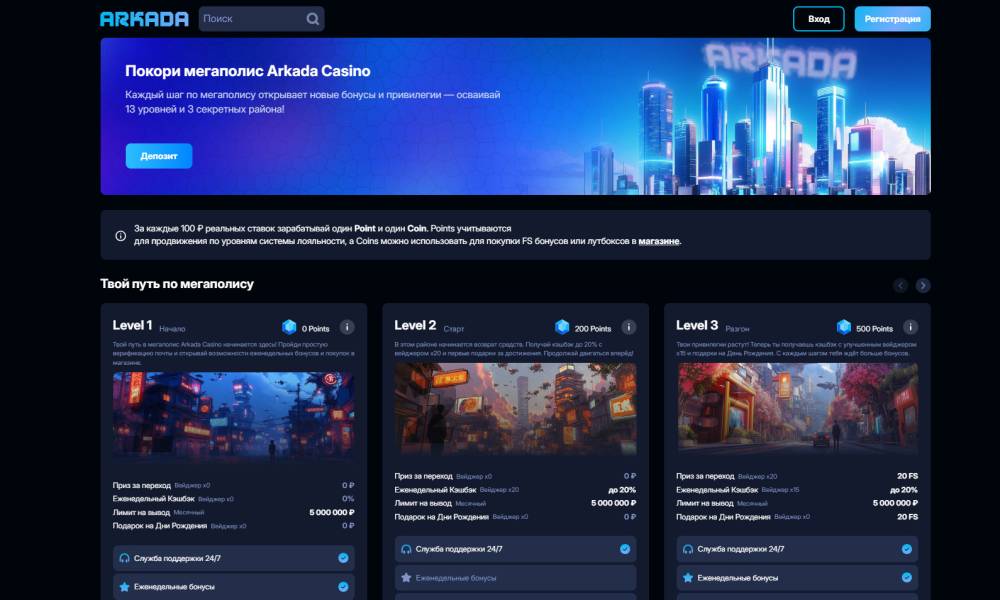Go to previous levels with left arrow
Viewport: 1000px width, 600px height.
coord(901,285)
